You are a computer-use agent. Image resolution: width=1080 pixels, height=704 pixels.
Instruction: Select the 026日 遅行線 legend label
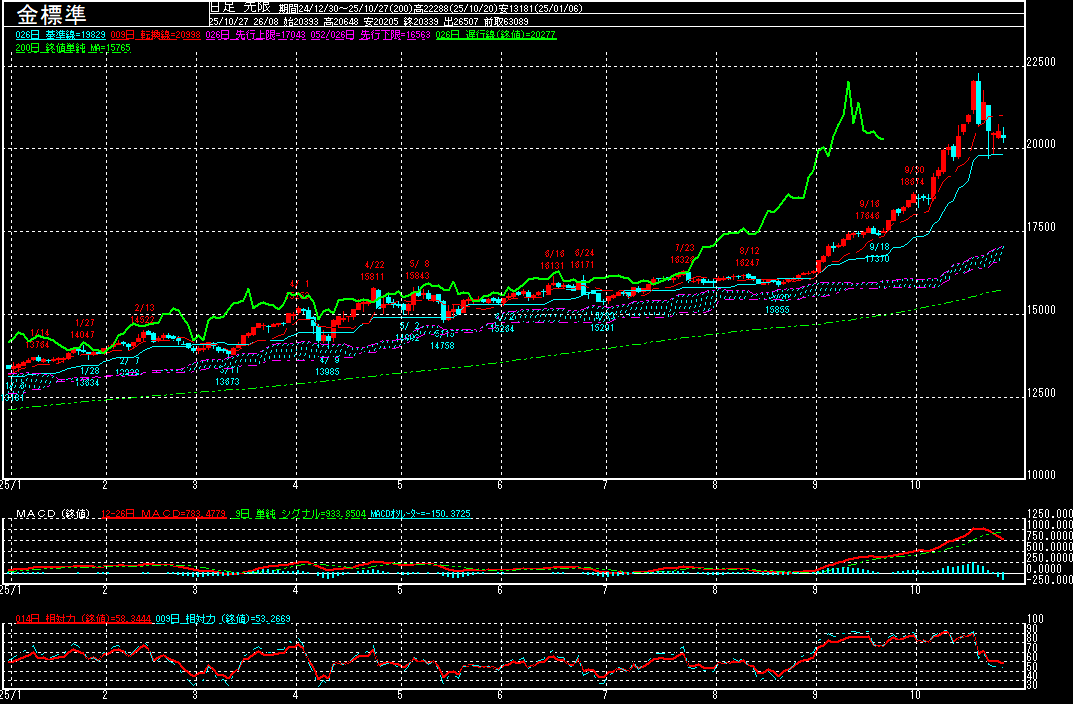click(496, 34)
